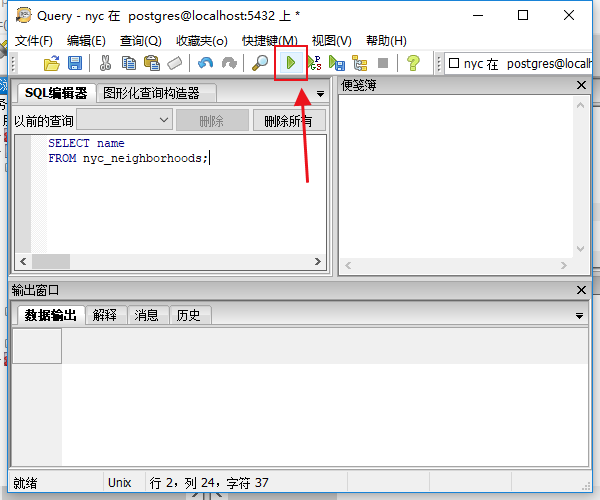Click the SQL editor left scroll arrow
The height and width of the screenshot is (500, 600).
23,262
